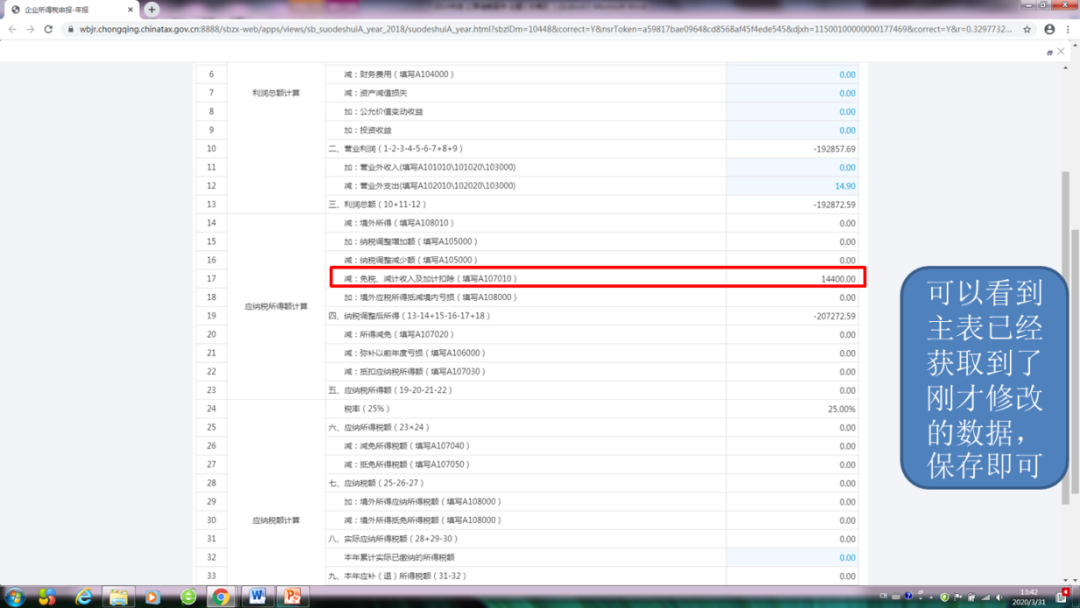Click the restore panel icon beside X

(x=1050, y=52)
